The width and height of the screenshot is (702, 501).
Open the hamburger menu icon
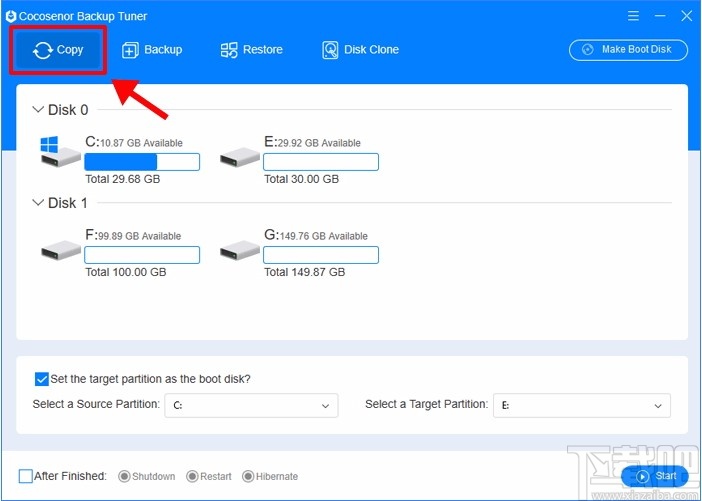pos(633,16)
